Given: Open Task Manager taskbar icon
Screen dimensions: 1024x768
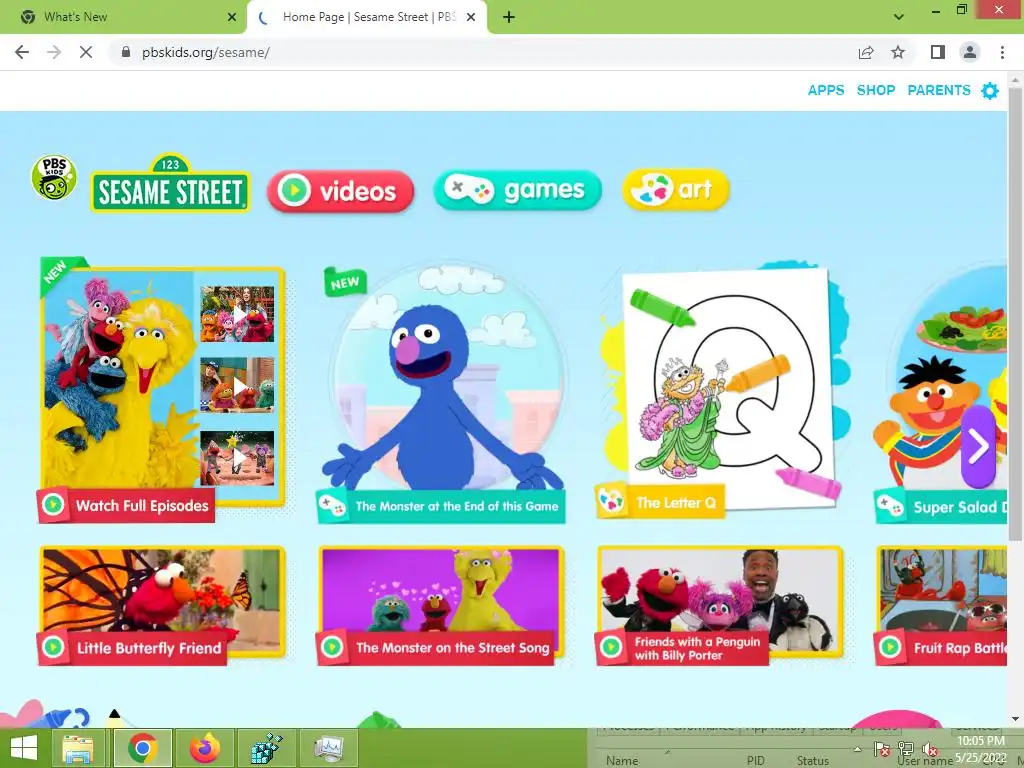Looking at the screenshot, I should coord(328,748).
